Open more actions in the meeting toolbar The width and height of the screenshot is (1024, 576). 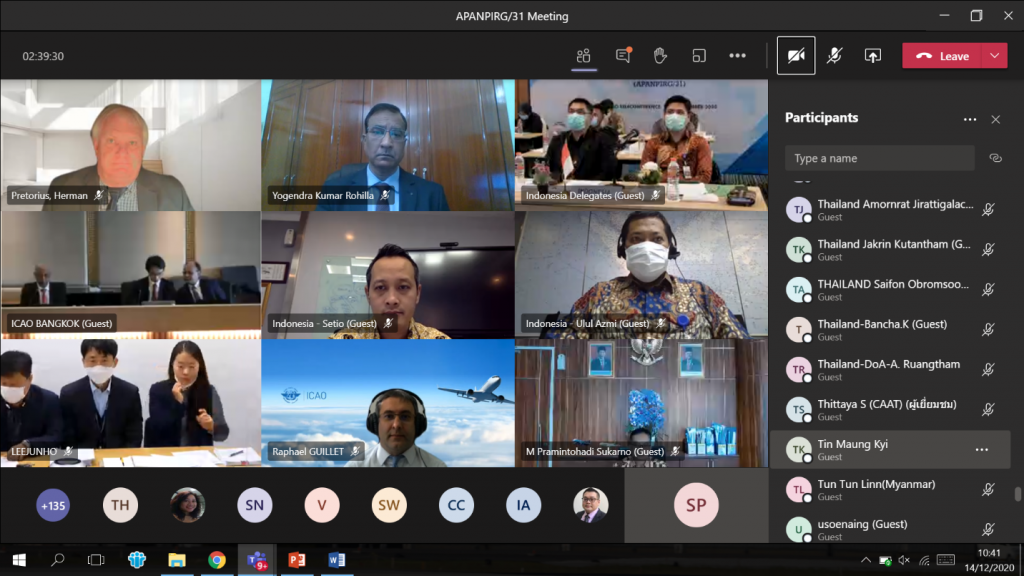[x=737, y=55]
